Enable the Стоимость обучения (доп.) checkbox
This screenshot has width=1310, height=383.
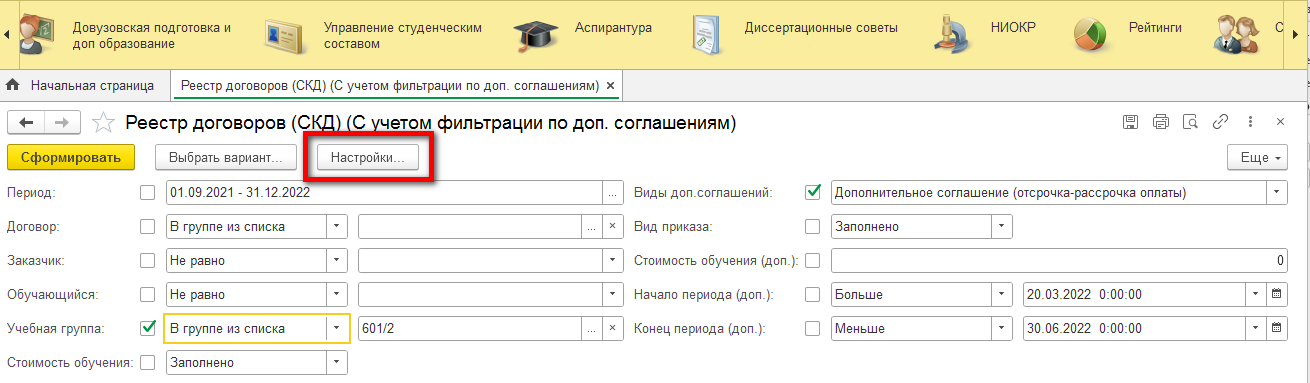(812, 260)
